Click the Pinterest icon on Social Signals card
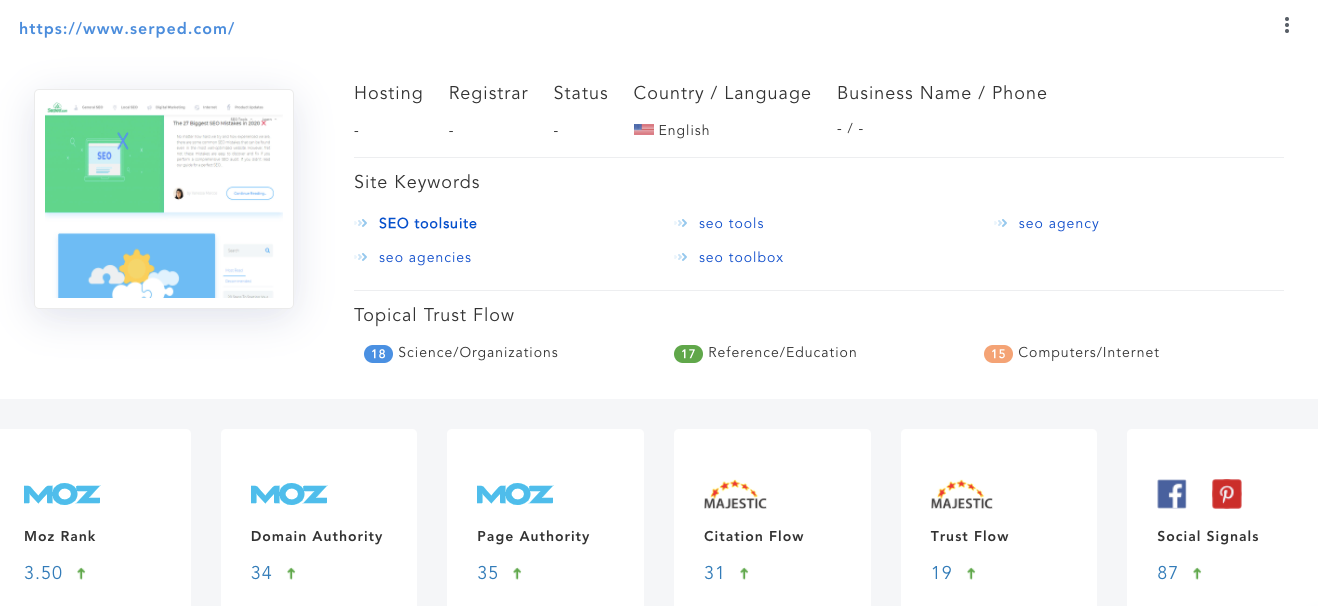Image resolution: width=1318 pixels, height=606 pixels. tap(1227, 494)
